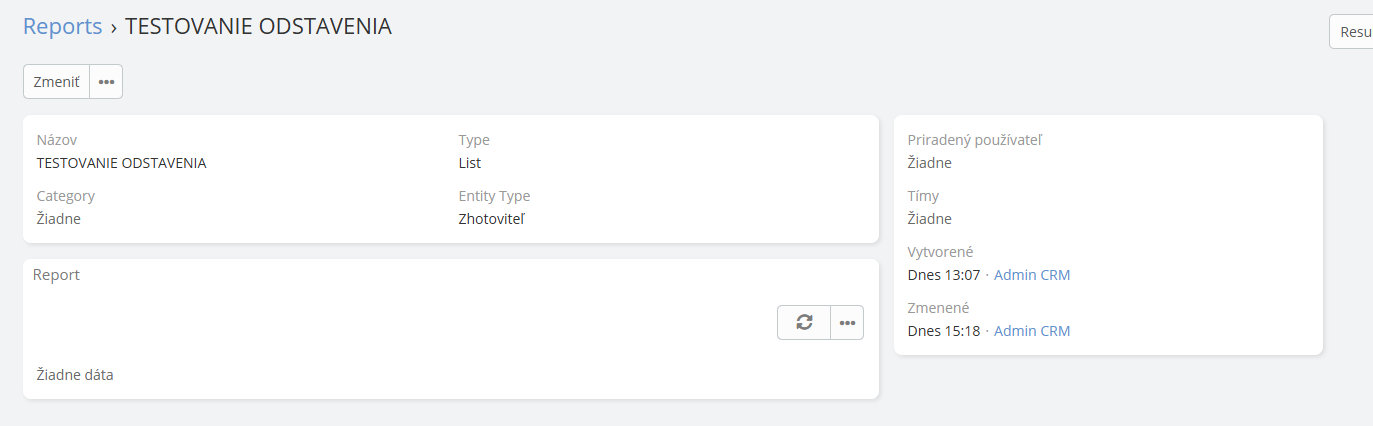The image size is (1373, 426).
Task: Open Admin CRM link under Vytvorené
Action: pyautogui.click(x=1032, y=275)
